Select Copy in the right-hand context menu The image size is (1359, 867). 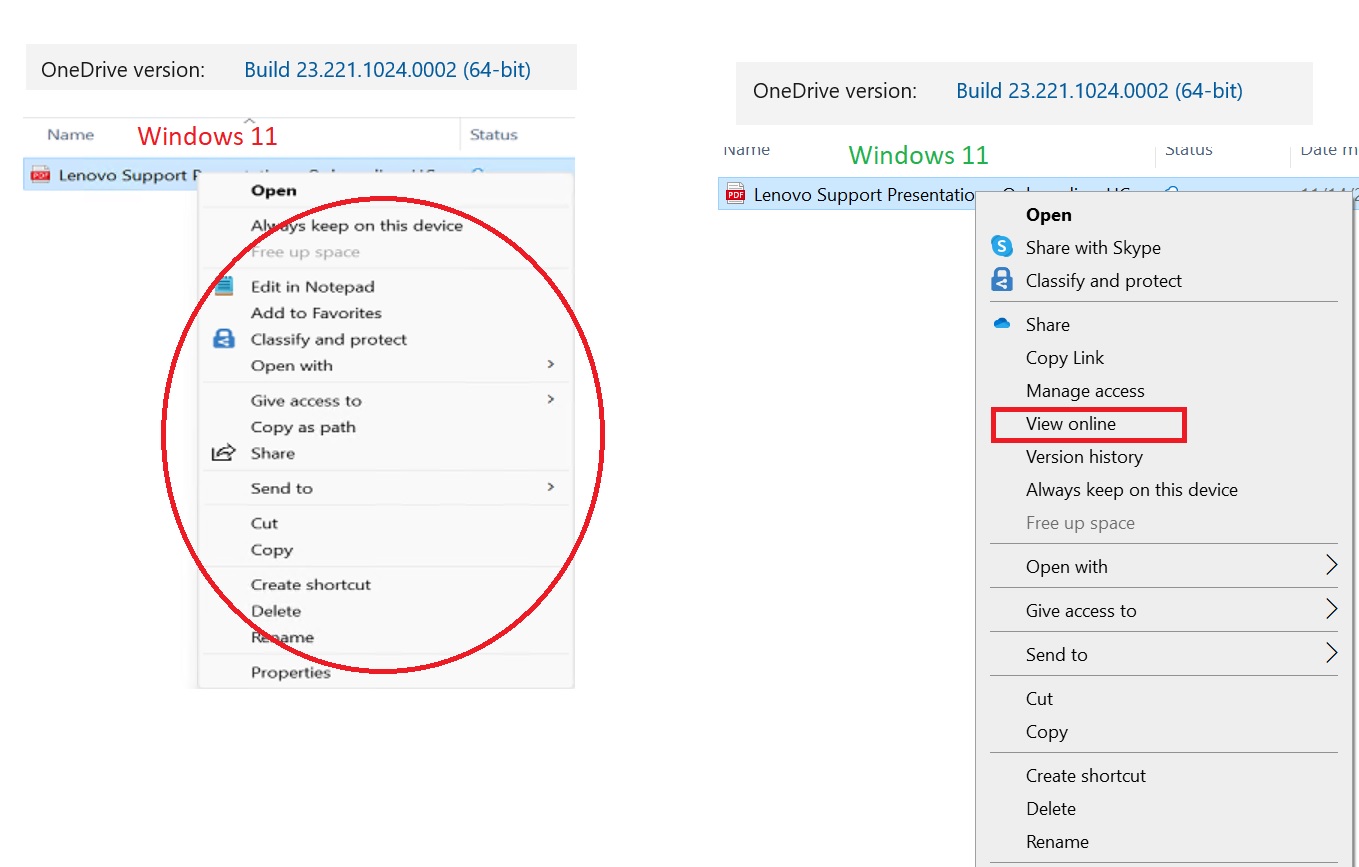[1047, 731]
